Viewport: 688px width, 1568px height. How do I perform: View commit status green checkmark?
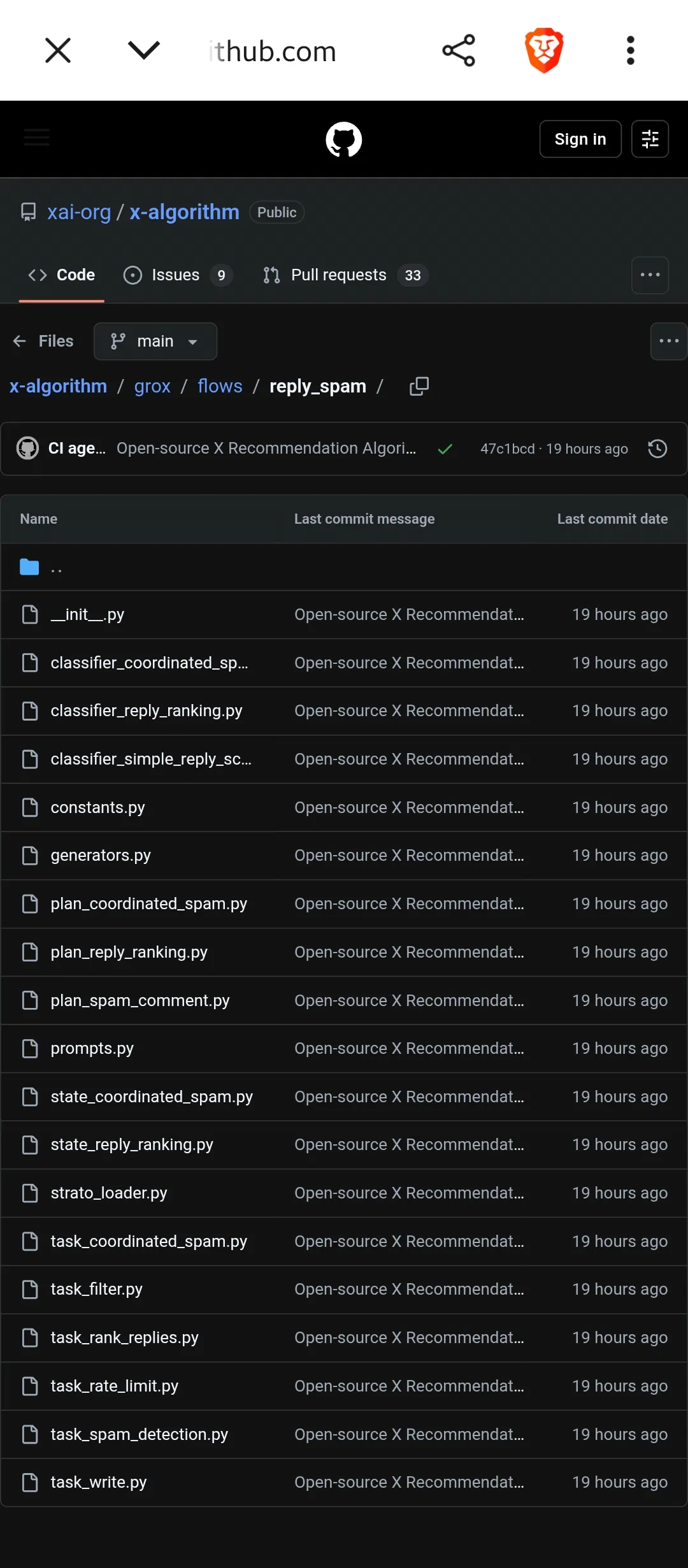(x=445, y=449)
